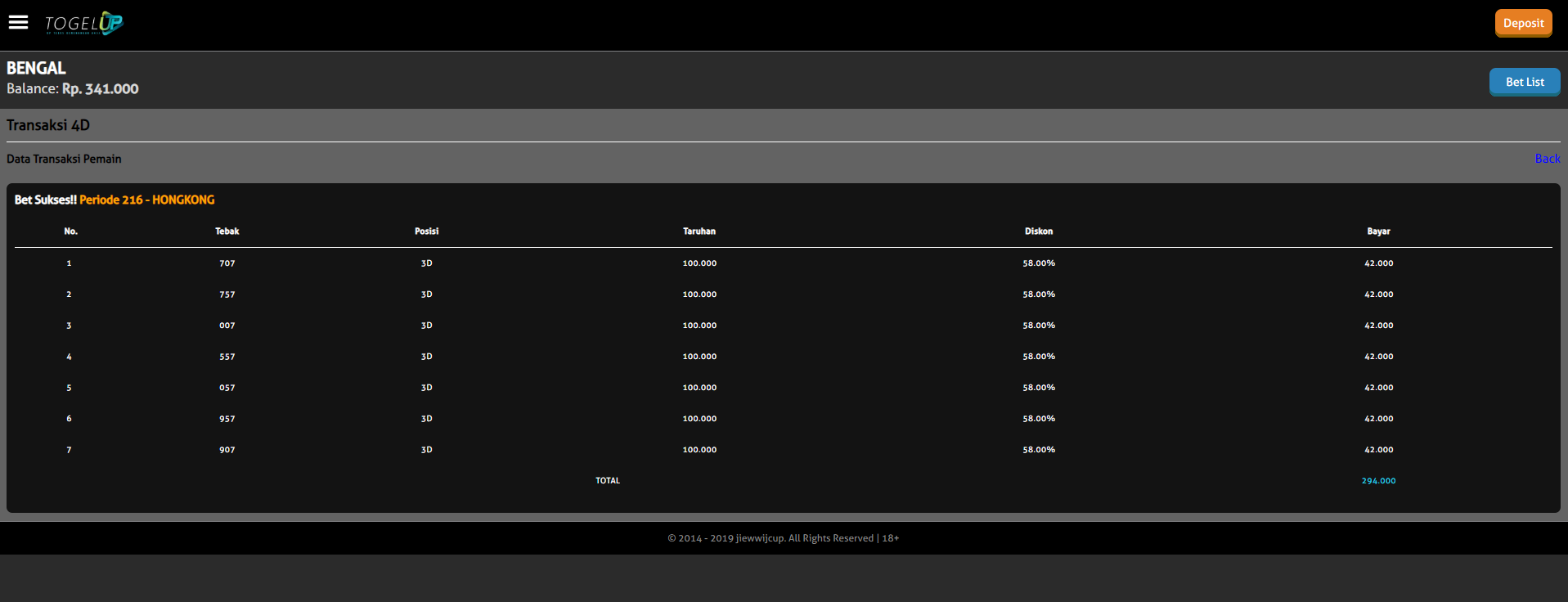Click the No. column header
The image size is (1568, 602).
point(71,231)
